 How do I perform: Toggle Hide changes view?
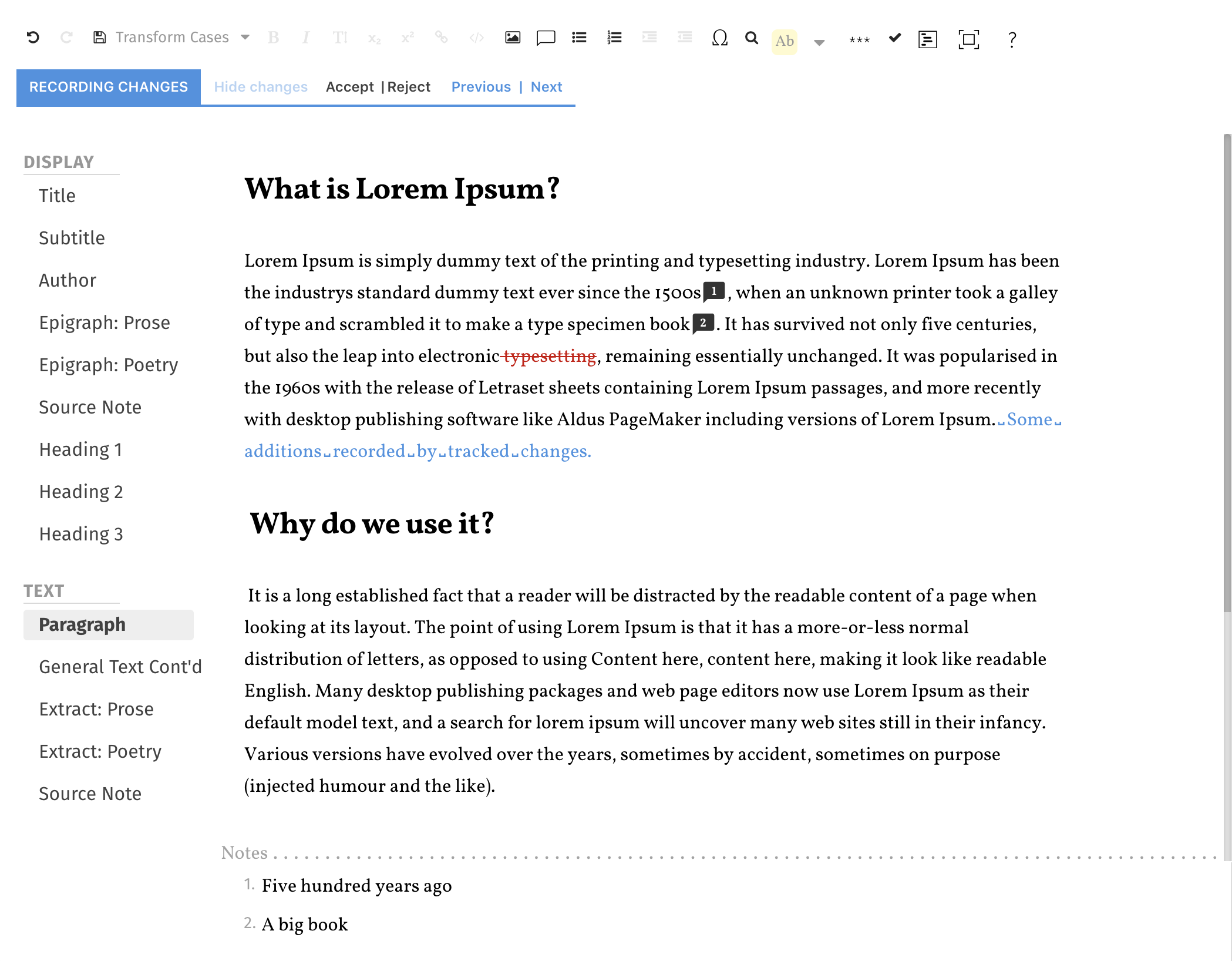[x=262, y=87]
